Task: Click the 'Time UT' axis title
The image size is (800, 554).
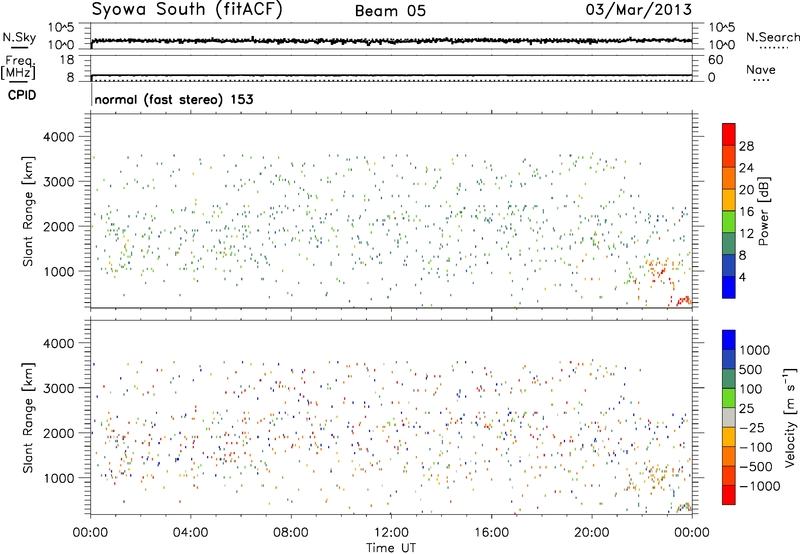Action: [x=391, y=548]
